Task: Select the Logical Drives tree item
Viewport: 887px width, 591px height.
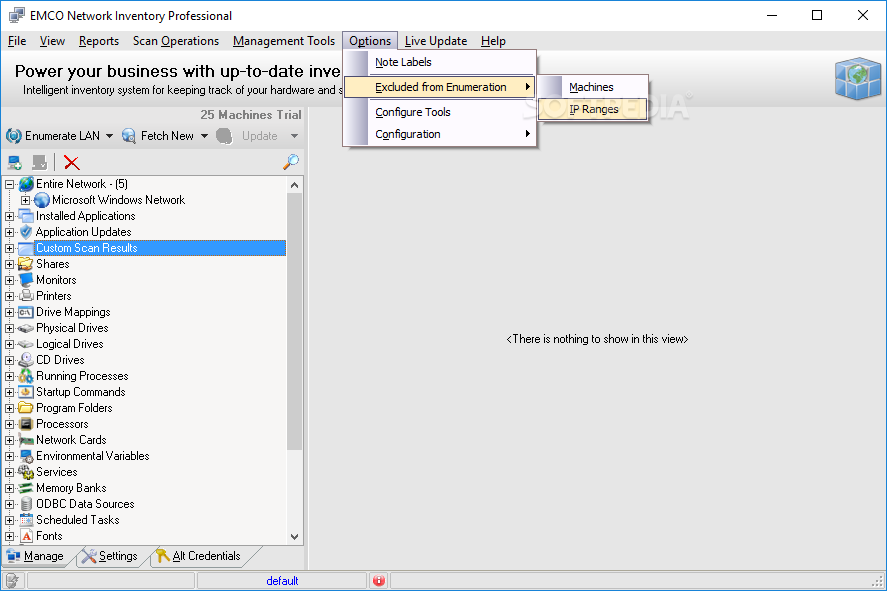Action: coord(70,344)
